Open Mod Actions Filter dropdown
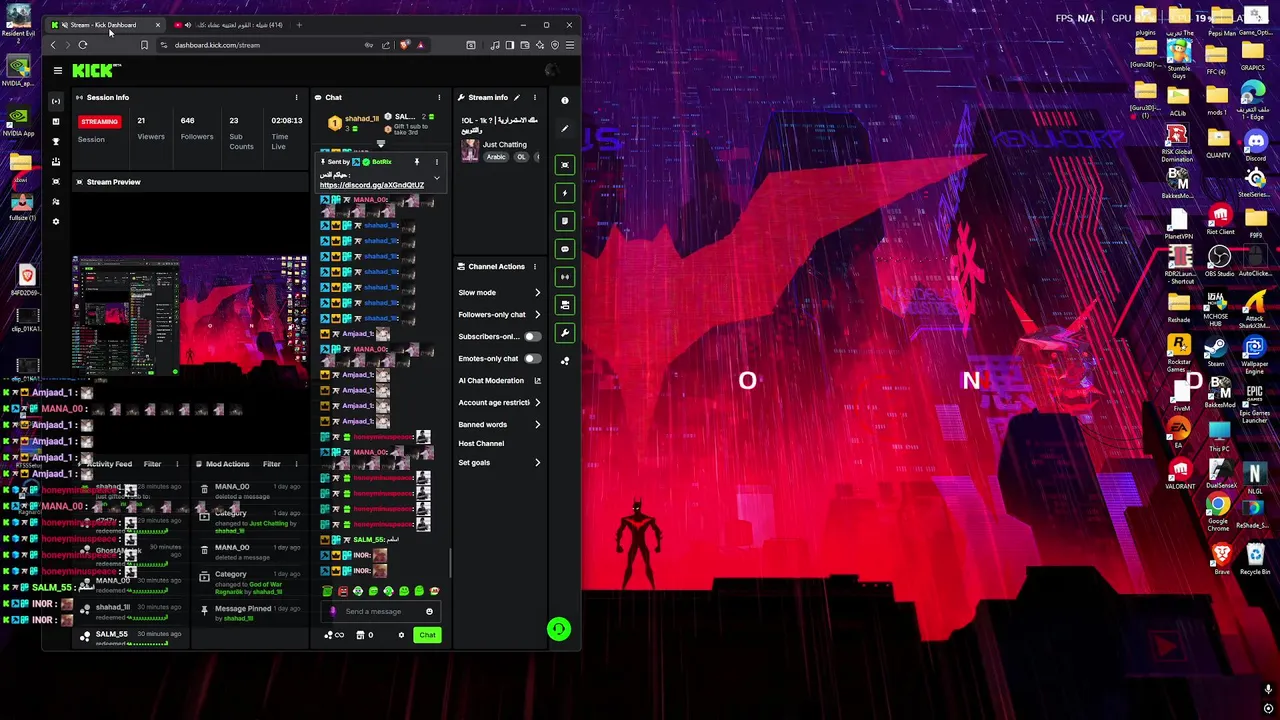Screen dimensions: 1280x720 (x=271, y=464)
